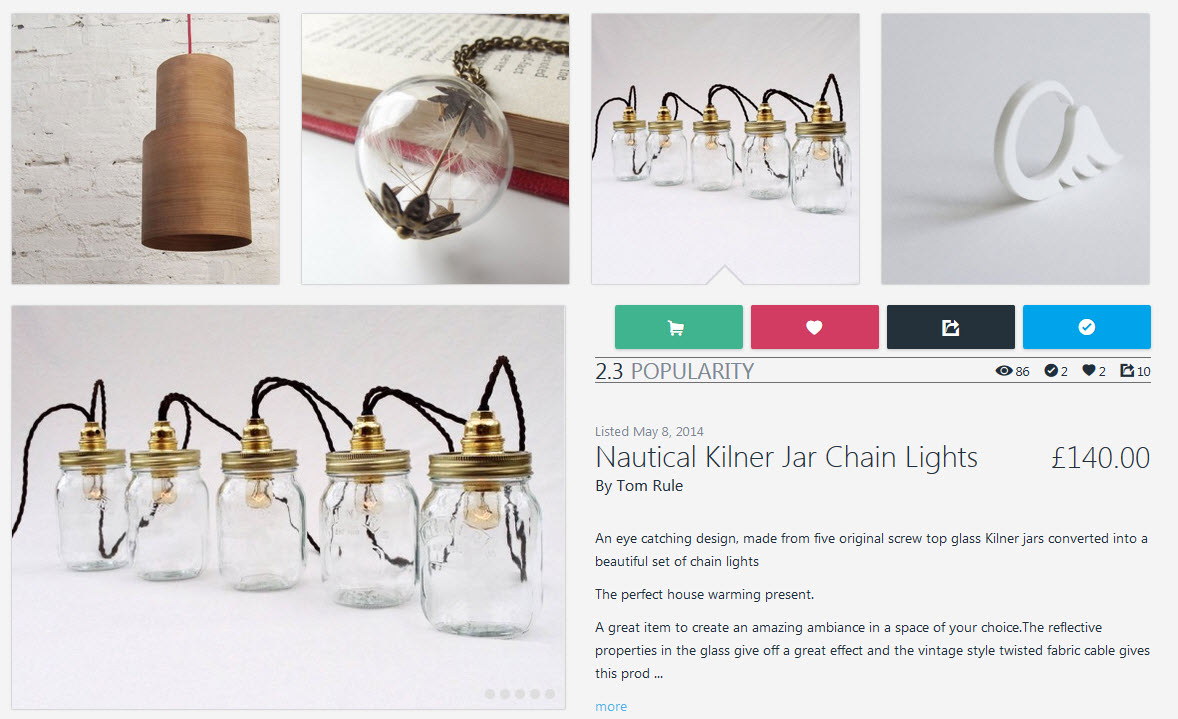
Task: Select the first image carousel dot
Action: (x=490, y=694)
